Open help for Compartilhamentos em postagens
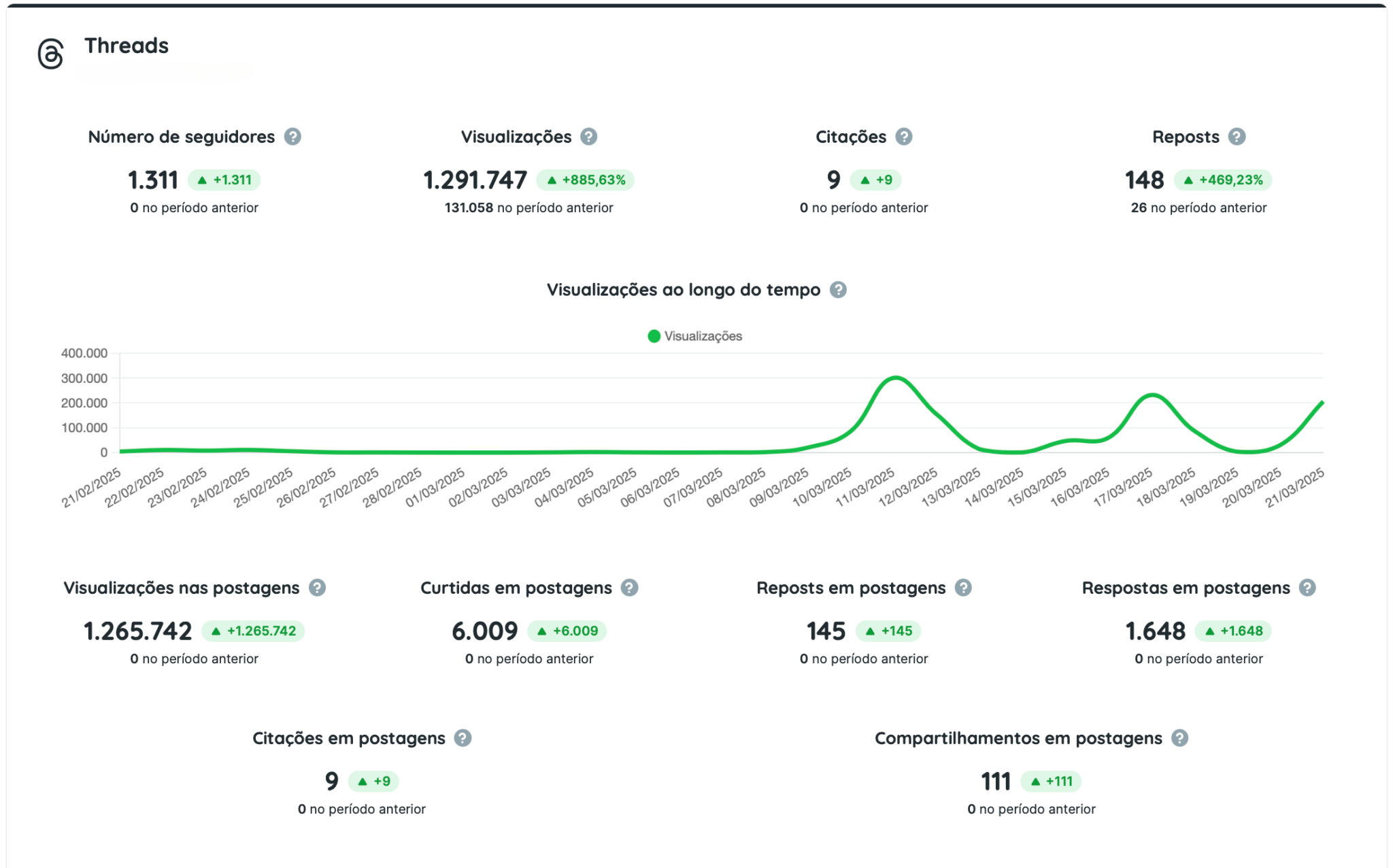Image resolution: width=1393 pixels, height=868 pixels. (x=1179, y=738)
